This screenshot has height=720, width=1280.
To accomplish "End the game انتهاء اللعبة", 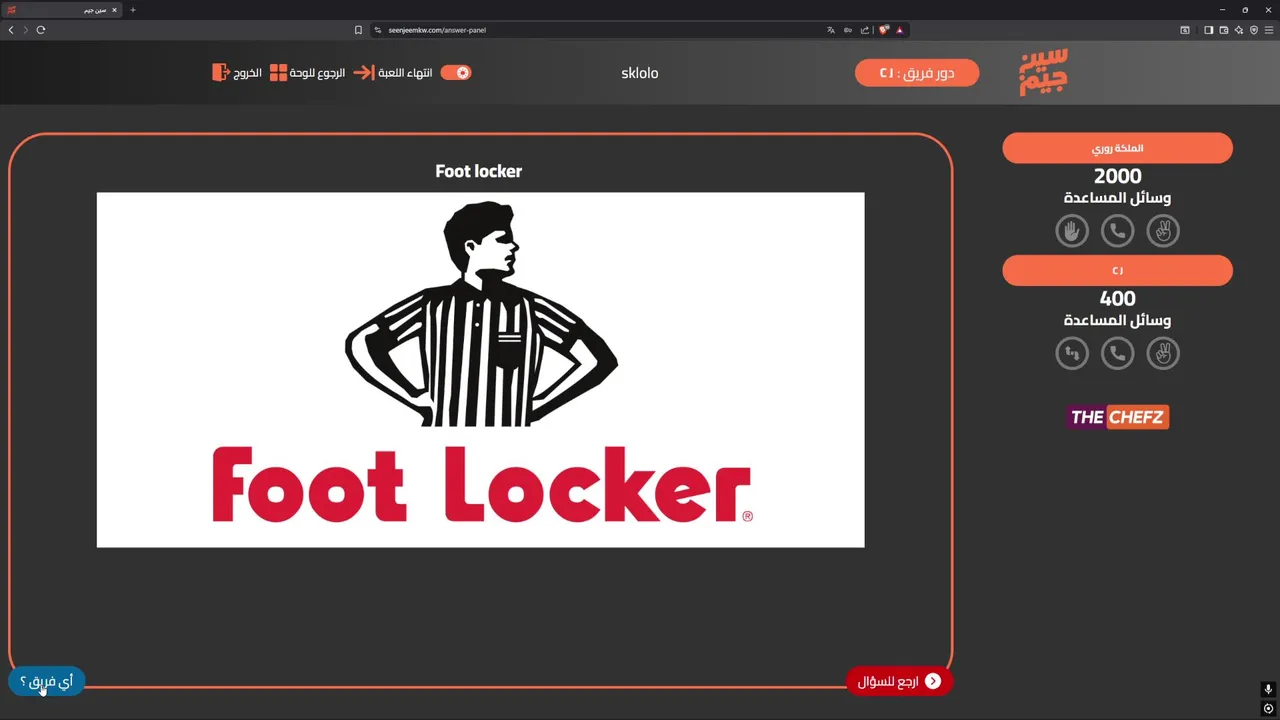I will tap(393, 73).
